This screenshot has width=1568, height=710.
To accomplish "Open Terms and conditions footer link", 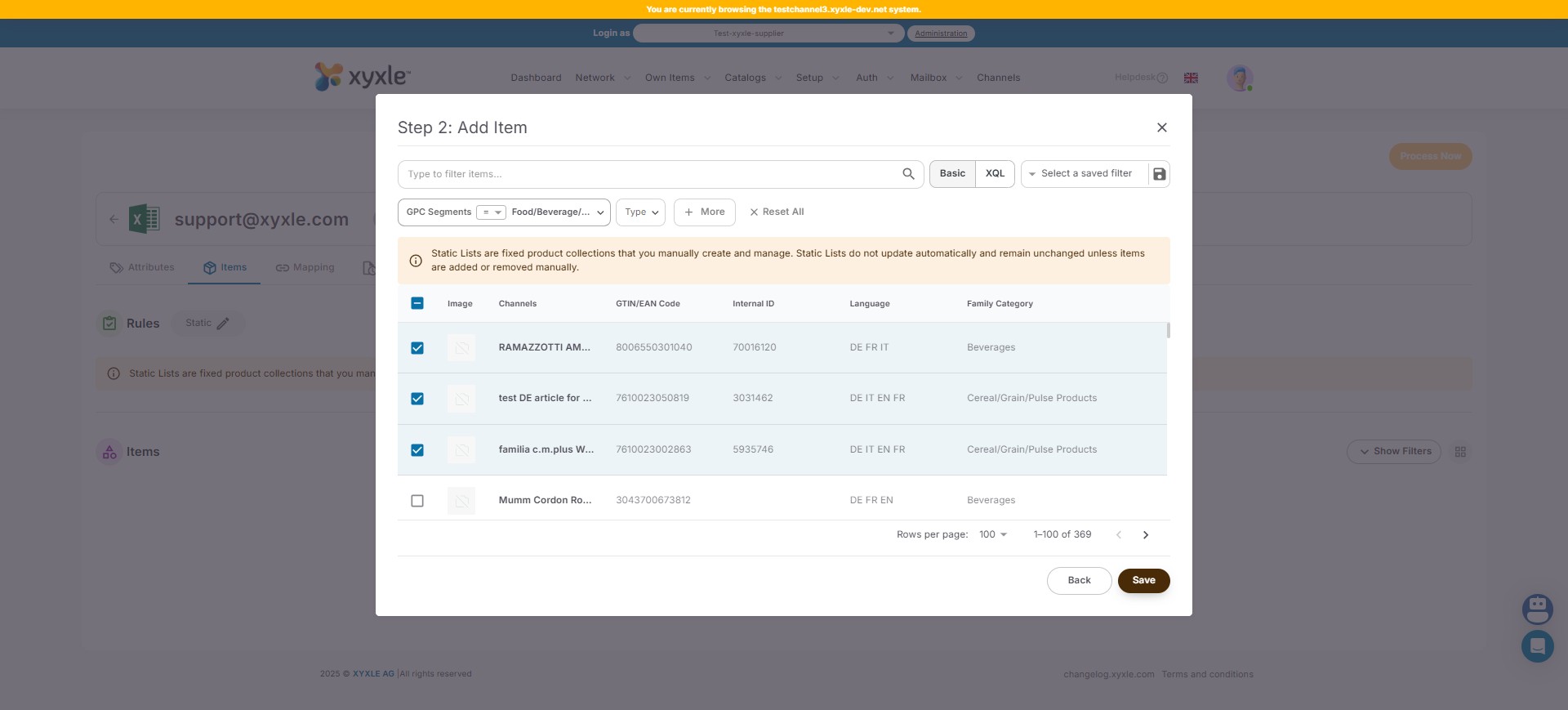I will tap(1207, 675).
